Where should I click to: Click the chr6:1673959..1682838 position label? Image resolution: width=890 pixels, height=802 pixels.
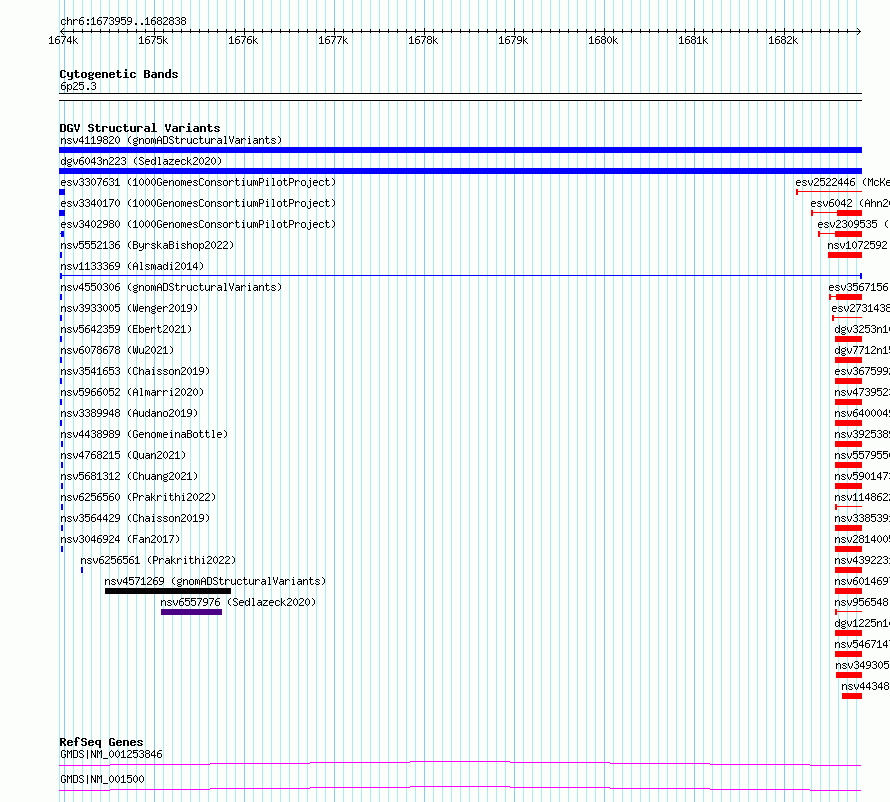(x=123, y=21)
